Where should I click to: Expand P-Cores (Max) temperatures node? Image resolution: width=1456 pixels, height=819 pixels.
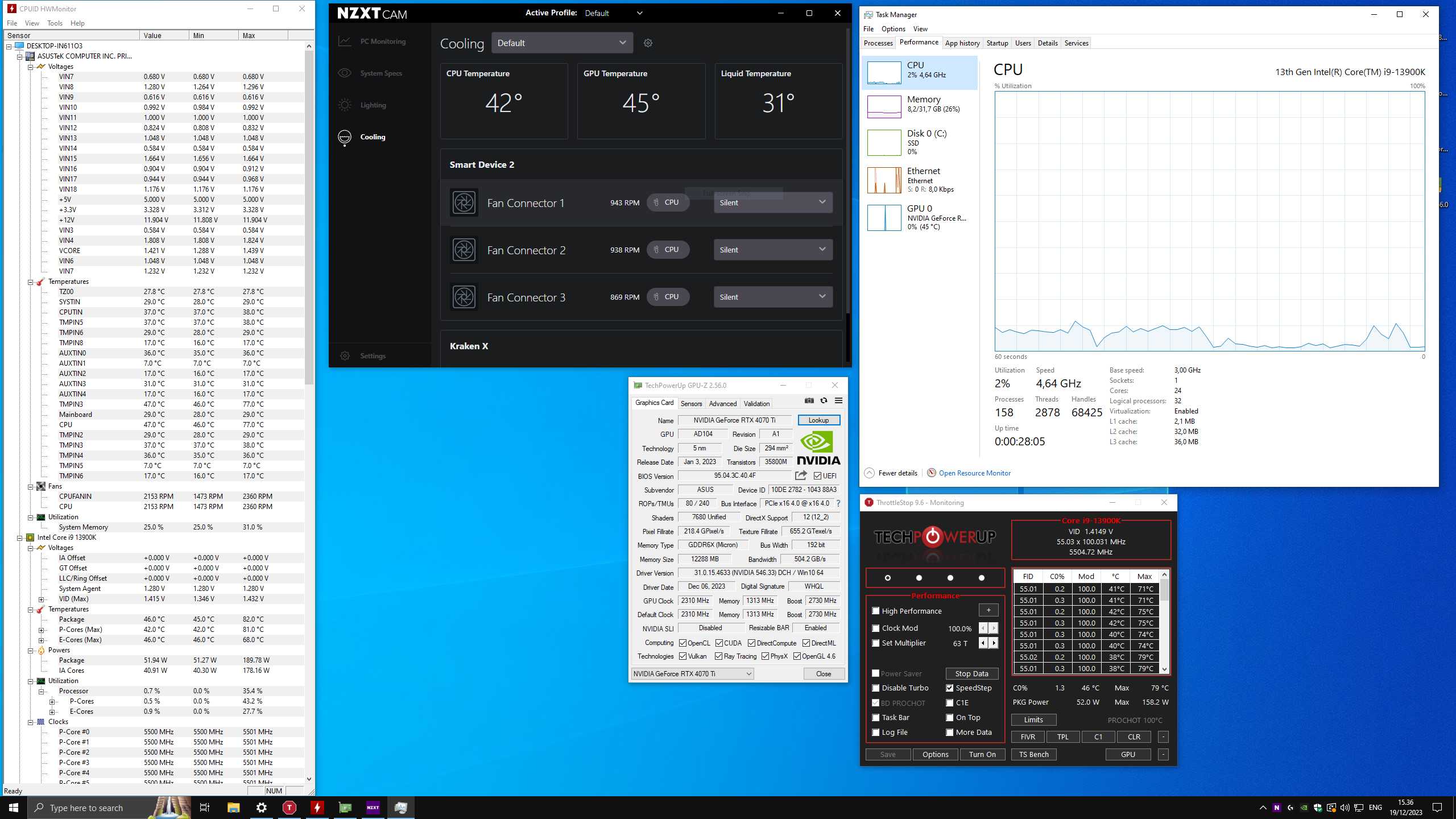41,630
